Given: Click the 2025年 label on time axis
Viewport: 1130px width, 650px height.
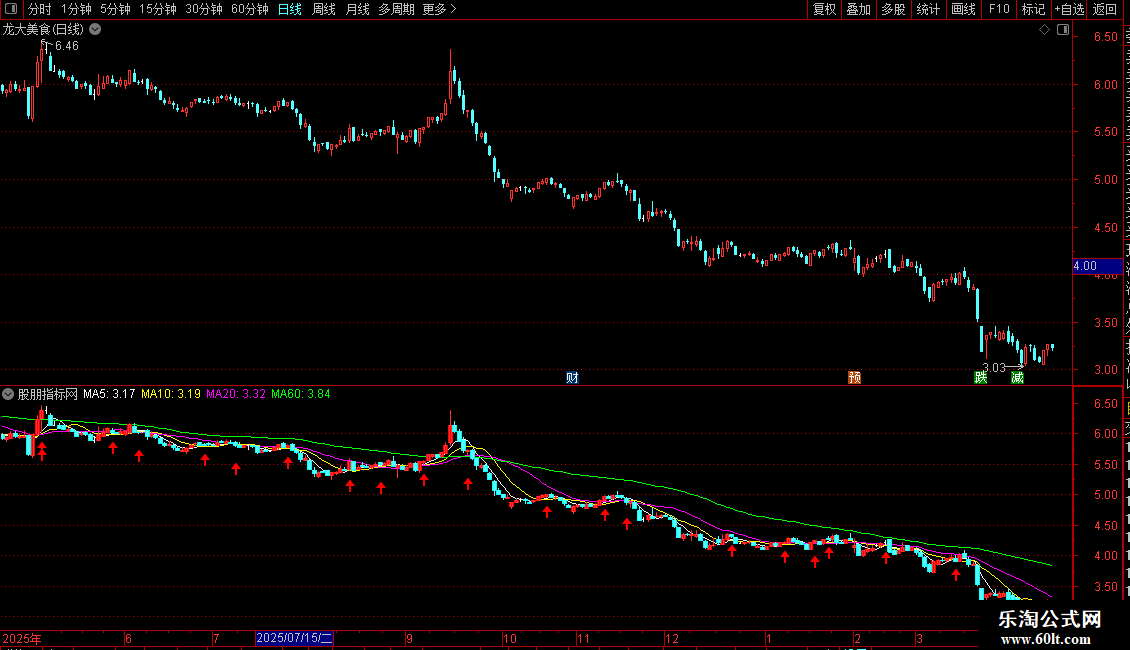Looking at the screenshot, I should pyautogui.click(x=22, y=638).
